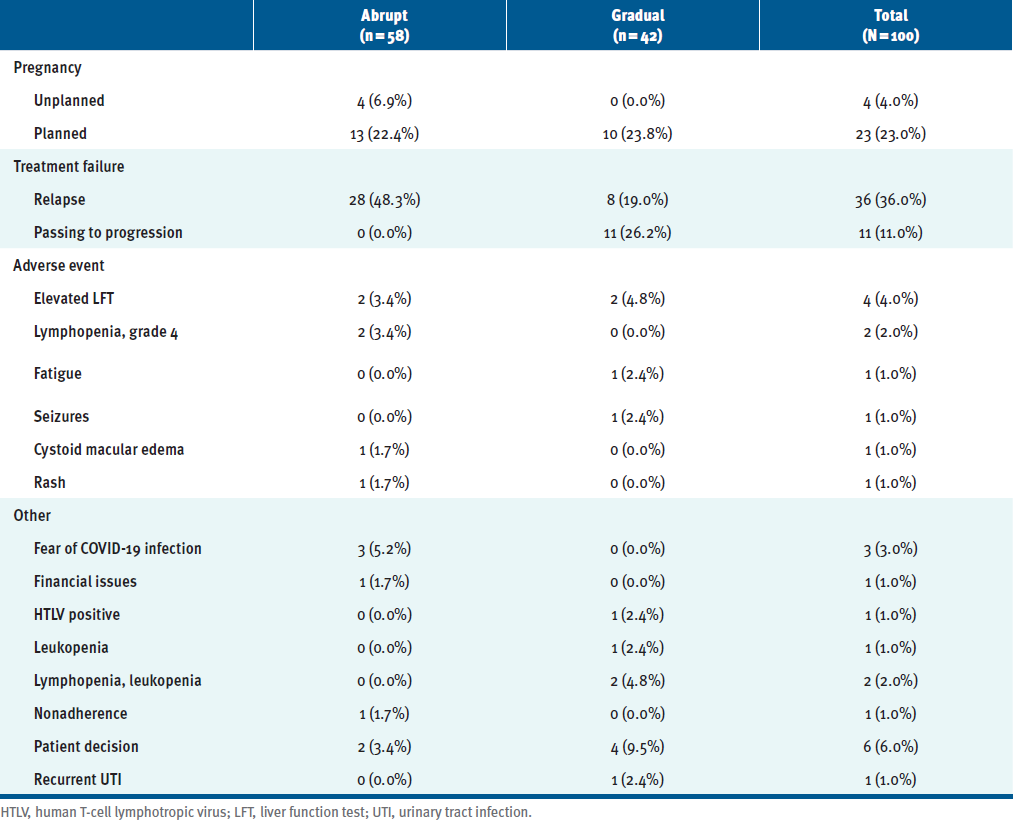Click Nonadherence abrupt value 1 (1.7%)
Image resolution: width=1013 pixels, height=820 pixels.
click(384, 714)
